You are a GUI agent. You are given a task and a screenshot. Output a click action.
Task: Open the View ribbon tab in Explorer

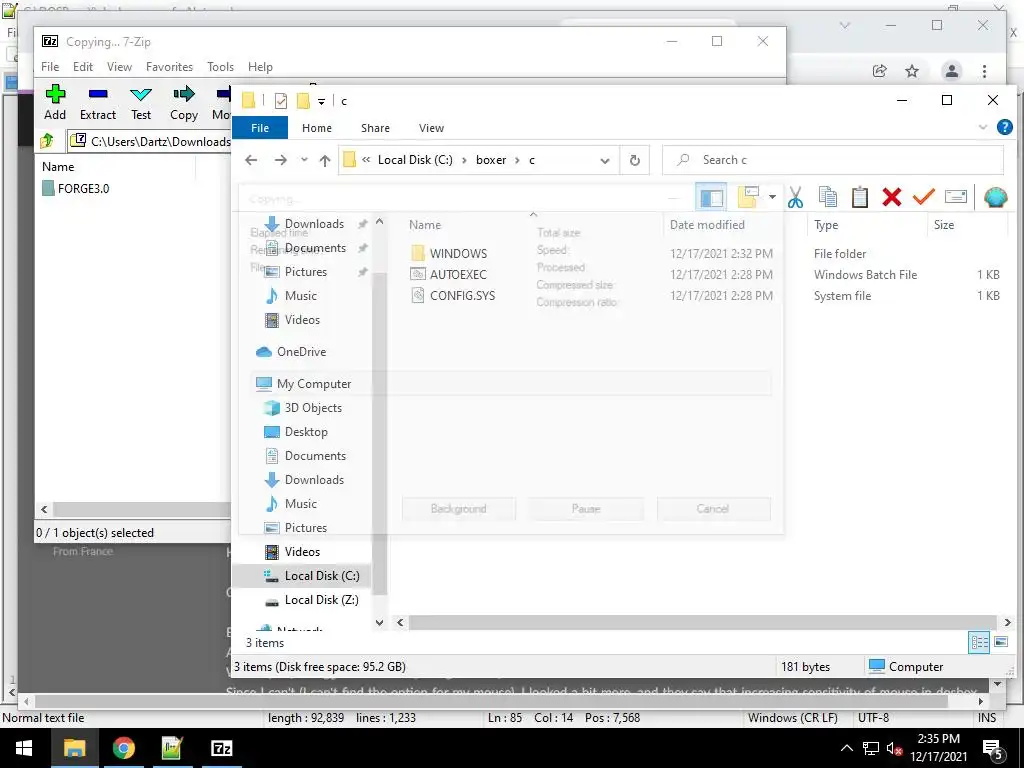(x=431, y=128)
